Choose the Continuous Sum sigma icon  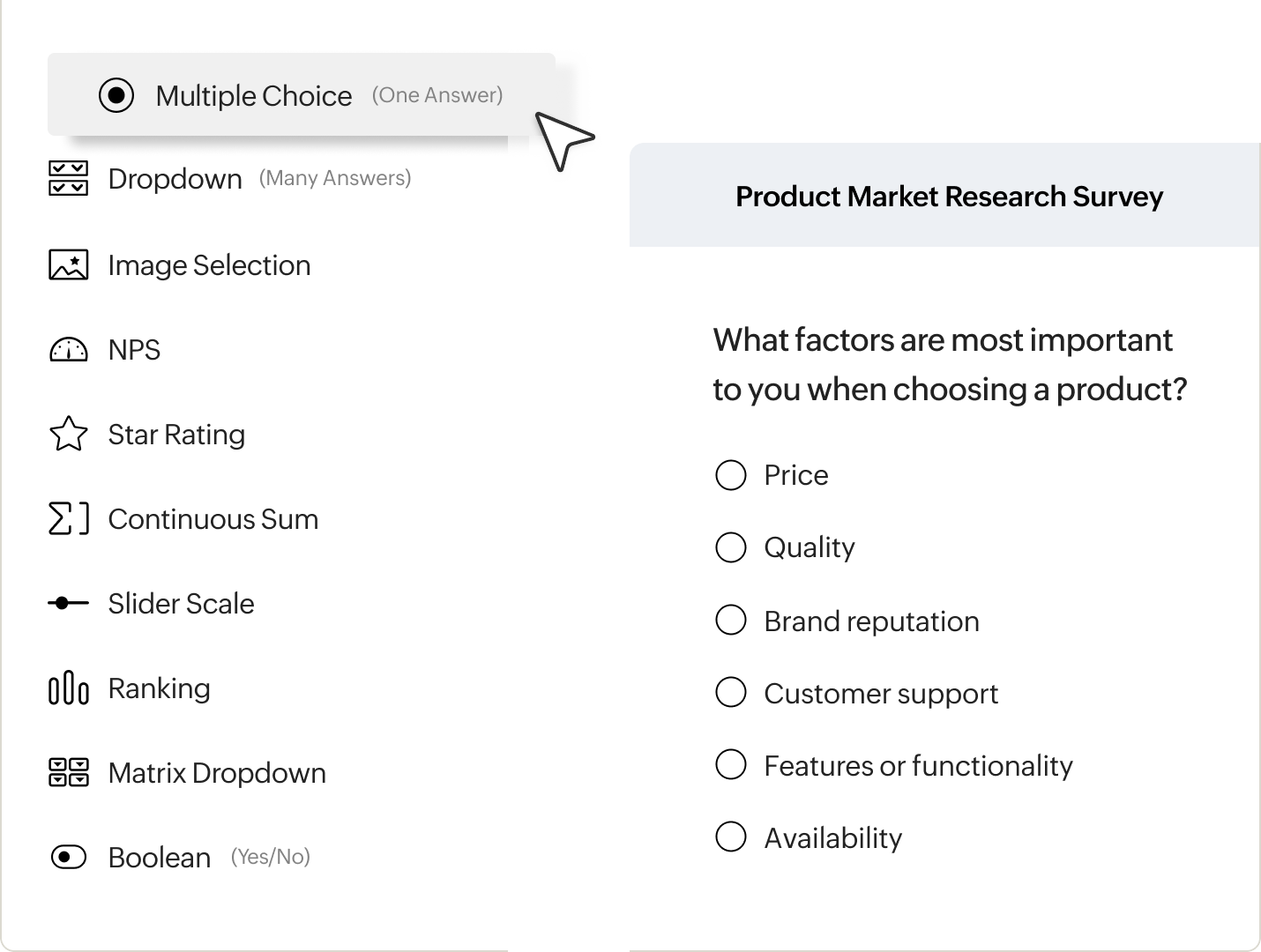pos(68,518)
